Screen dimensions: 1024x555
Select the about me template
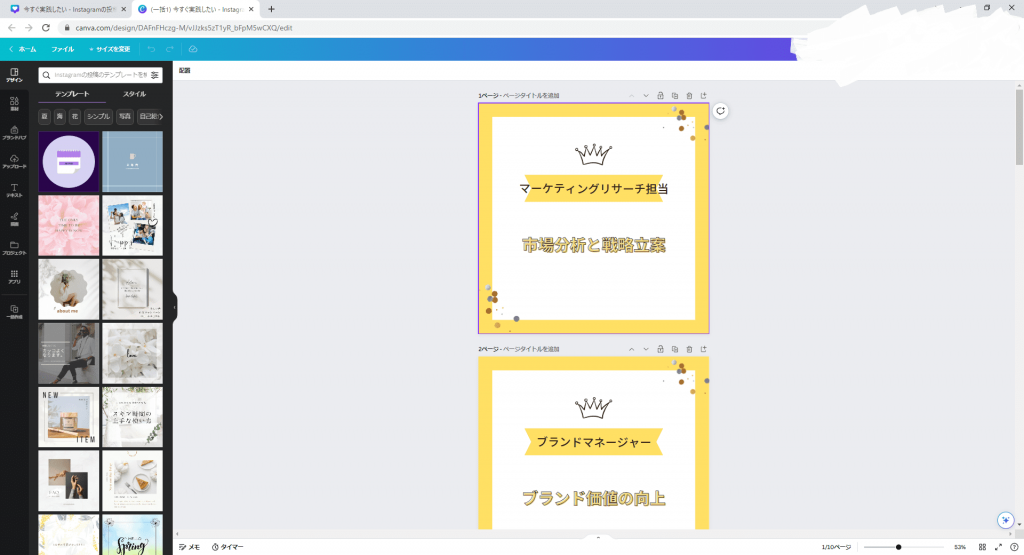point(69,289)
